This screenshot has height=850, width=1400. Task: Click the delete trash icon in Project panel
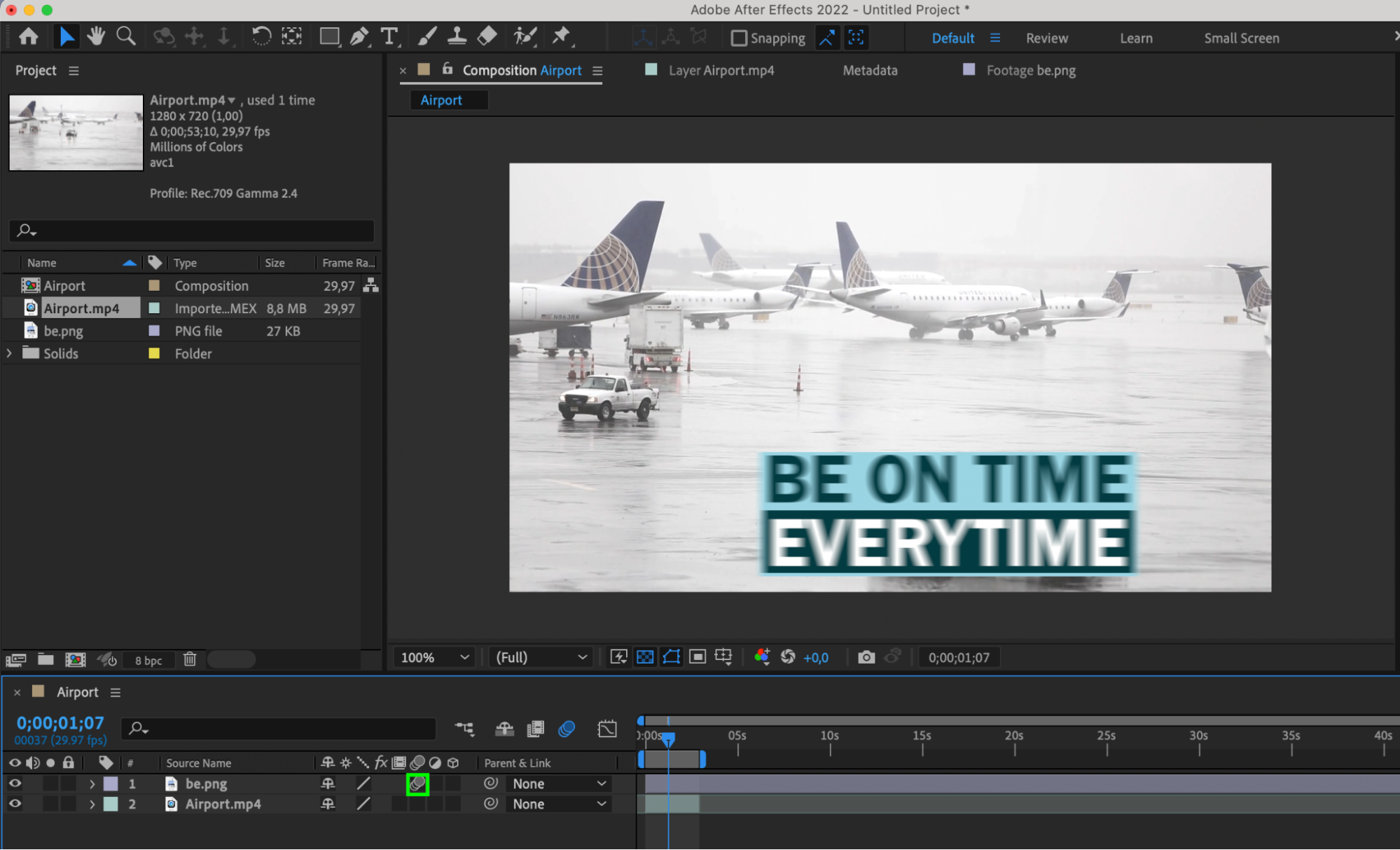(190, 659)
